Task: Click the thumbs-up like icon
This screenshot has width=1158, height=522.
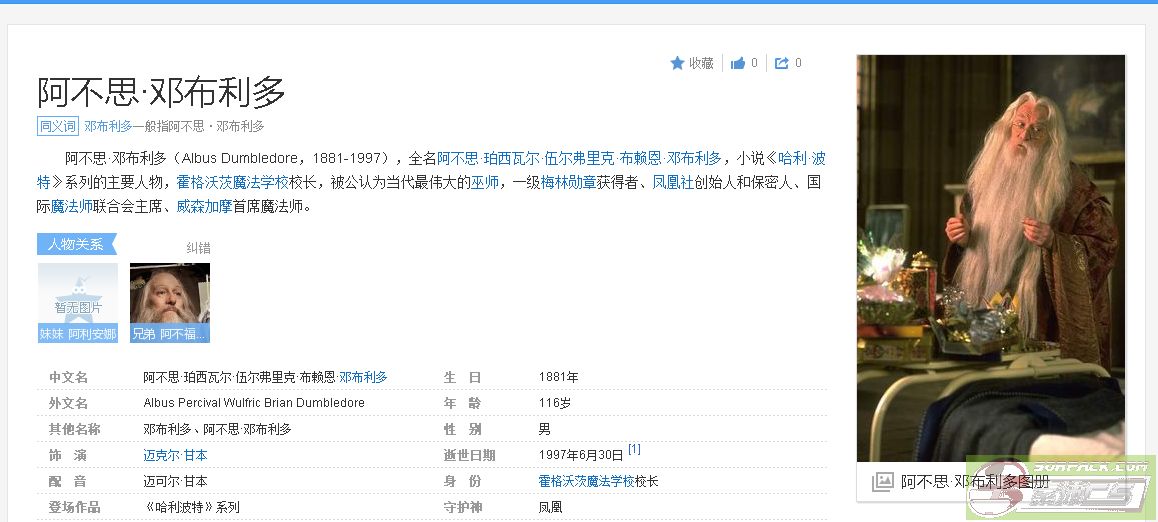Action: pos(738,63)
